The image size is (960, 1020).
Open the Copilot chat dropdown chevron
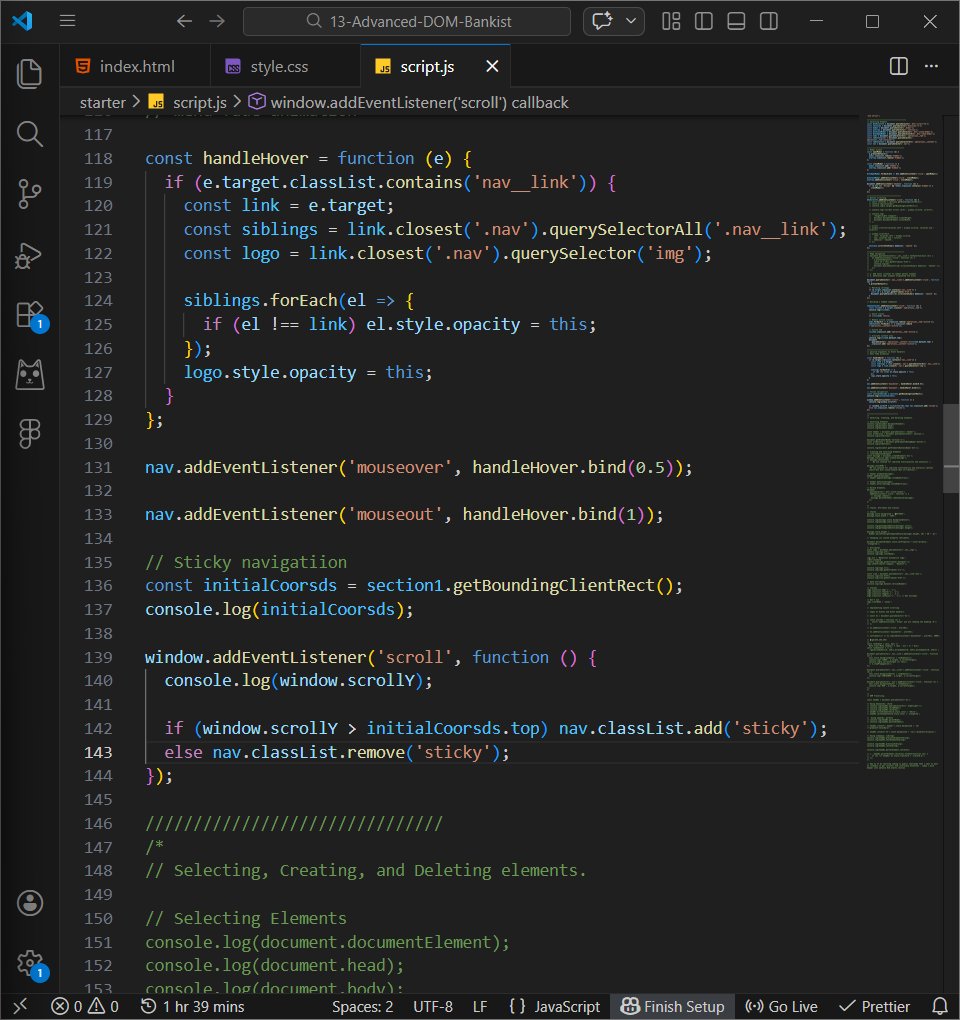[630, 21]
